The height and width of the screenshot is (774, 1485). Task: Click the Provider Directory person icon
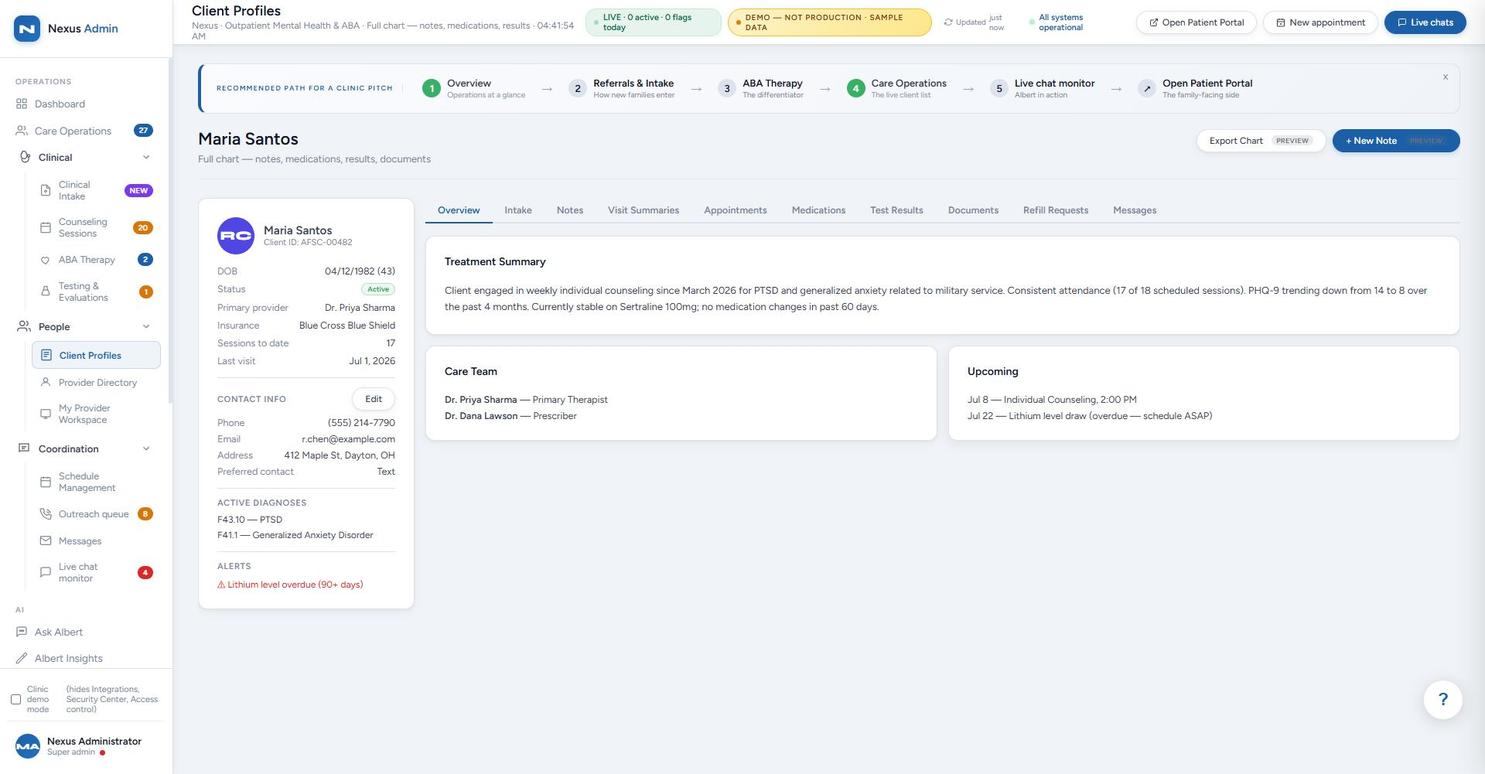(x=45, y=382)
